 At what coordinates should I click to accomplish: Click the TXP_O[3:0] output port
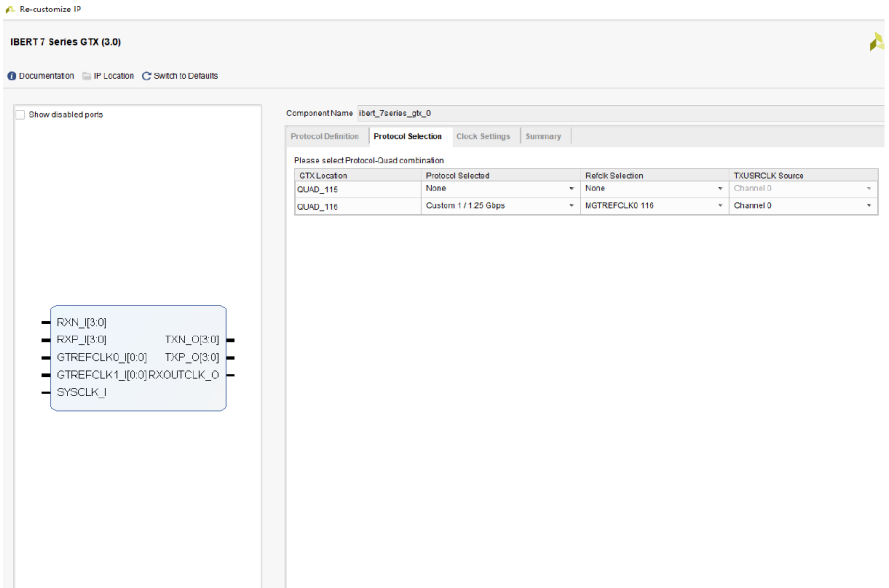pyautogui.click(x=192, y=357)
